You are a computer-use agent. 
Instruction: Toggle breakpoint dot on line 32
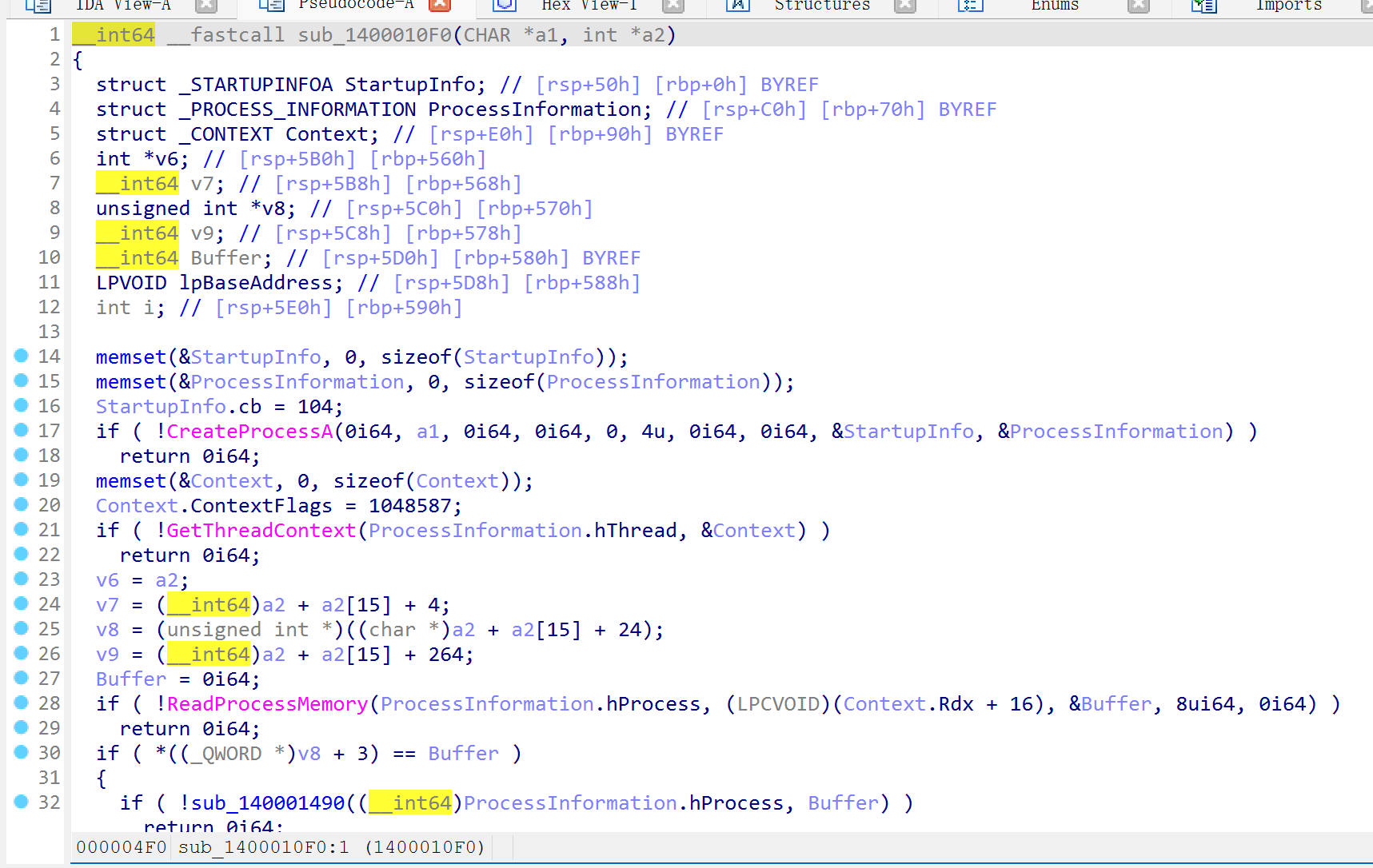point(22,802)
